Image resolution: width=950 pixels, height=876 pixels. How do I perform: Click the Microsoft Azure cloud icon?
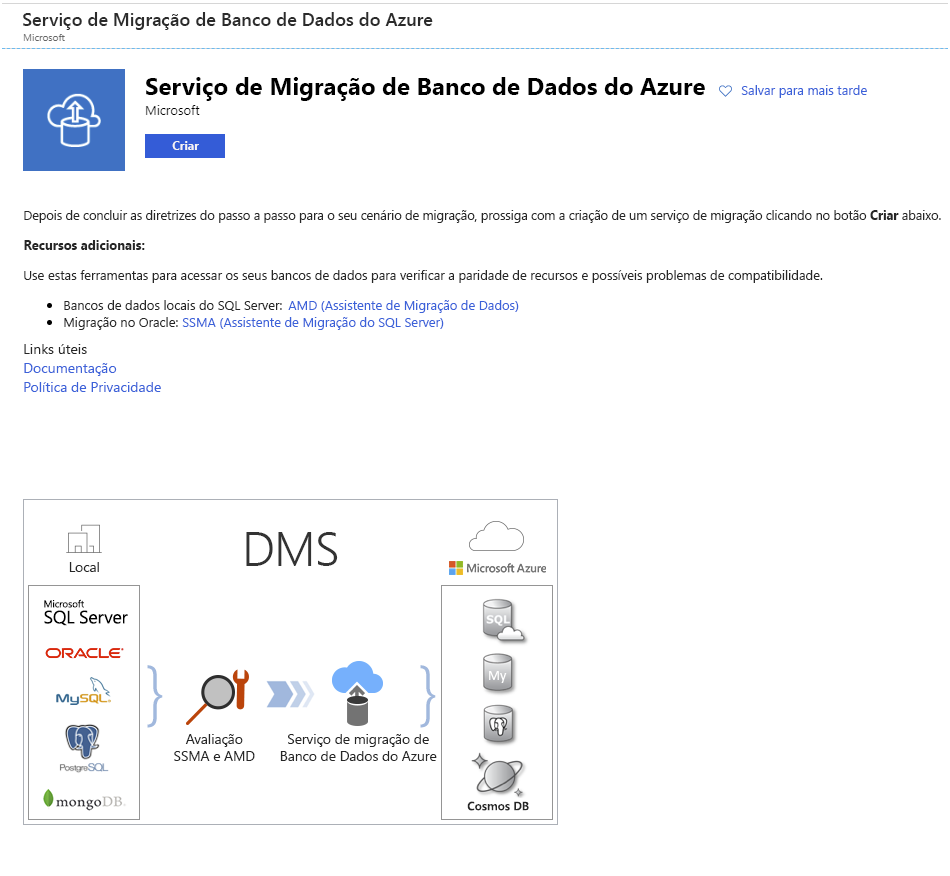tap(497, 536)
